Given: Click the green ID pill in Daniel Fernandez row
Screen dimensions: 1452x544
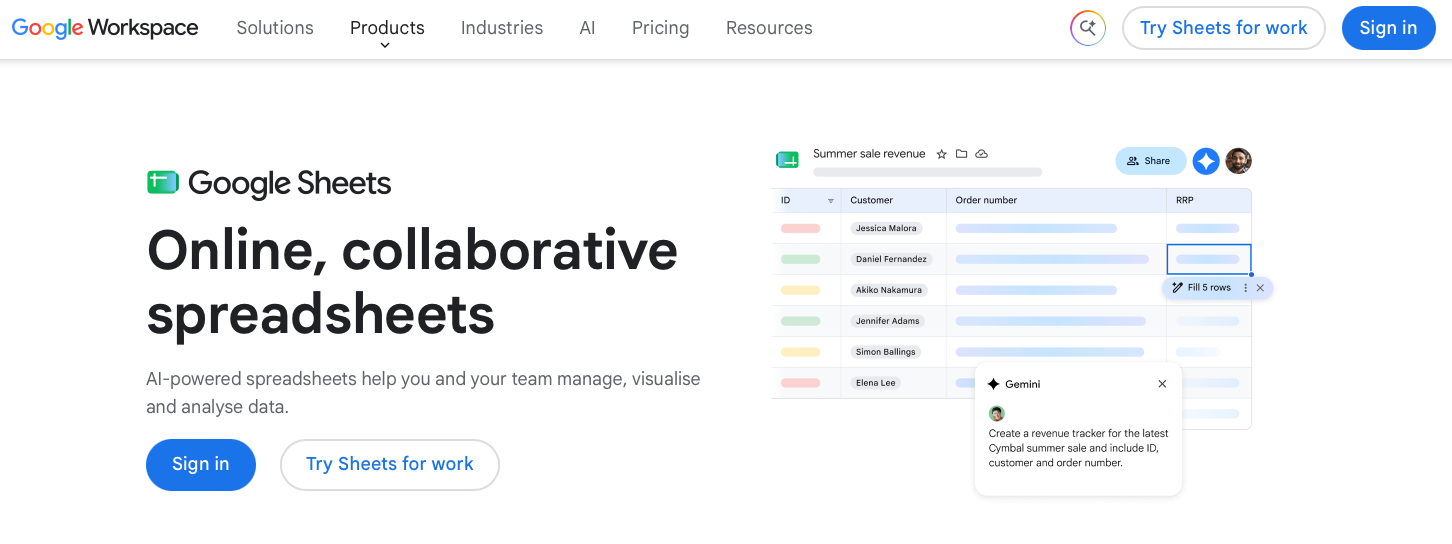Looking at the screenshot, I should tap(800, 259).
